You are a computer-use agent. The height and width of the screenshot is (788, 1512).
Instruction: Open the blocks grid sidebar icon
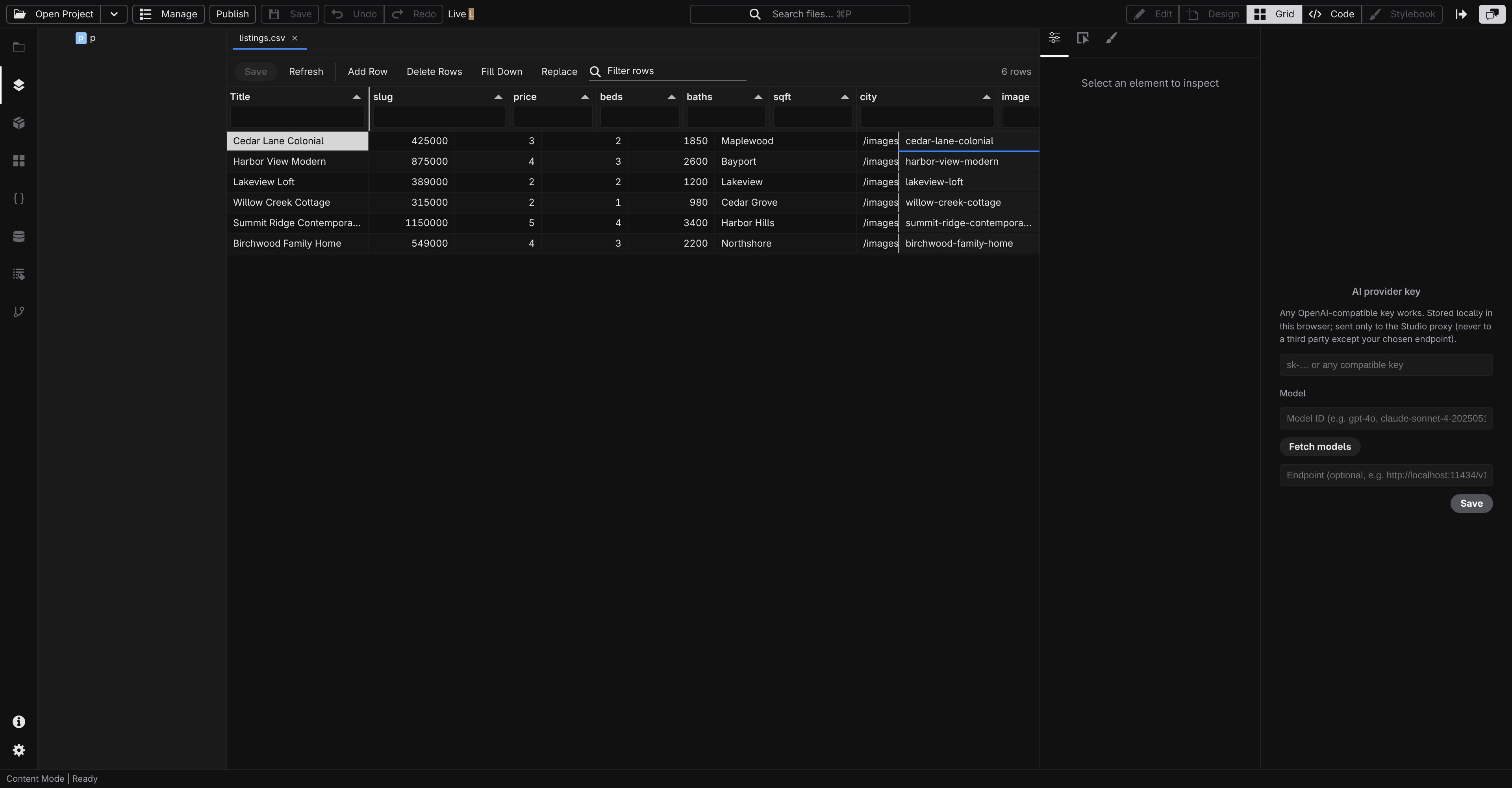(x=19, y=161)
